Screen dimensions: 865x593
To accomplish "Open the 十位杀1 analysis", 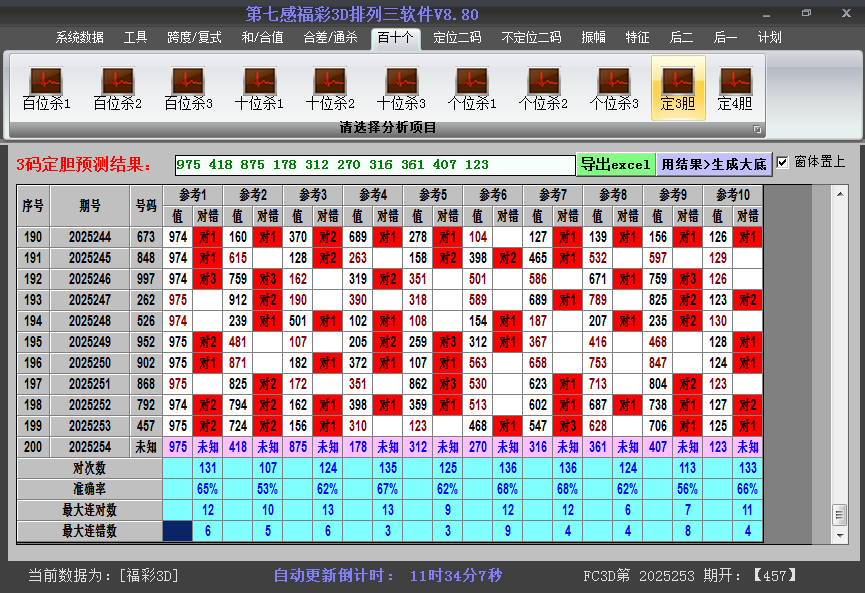I will [259, 88].
